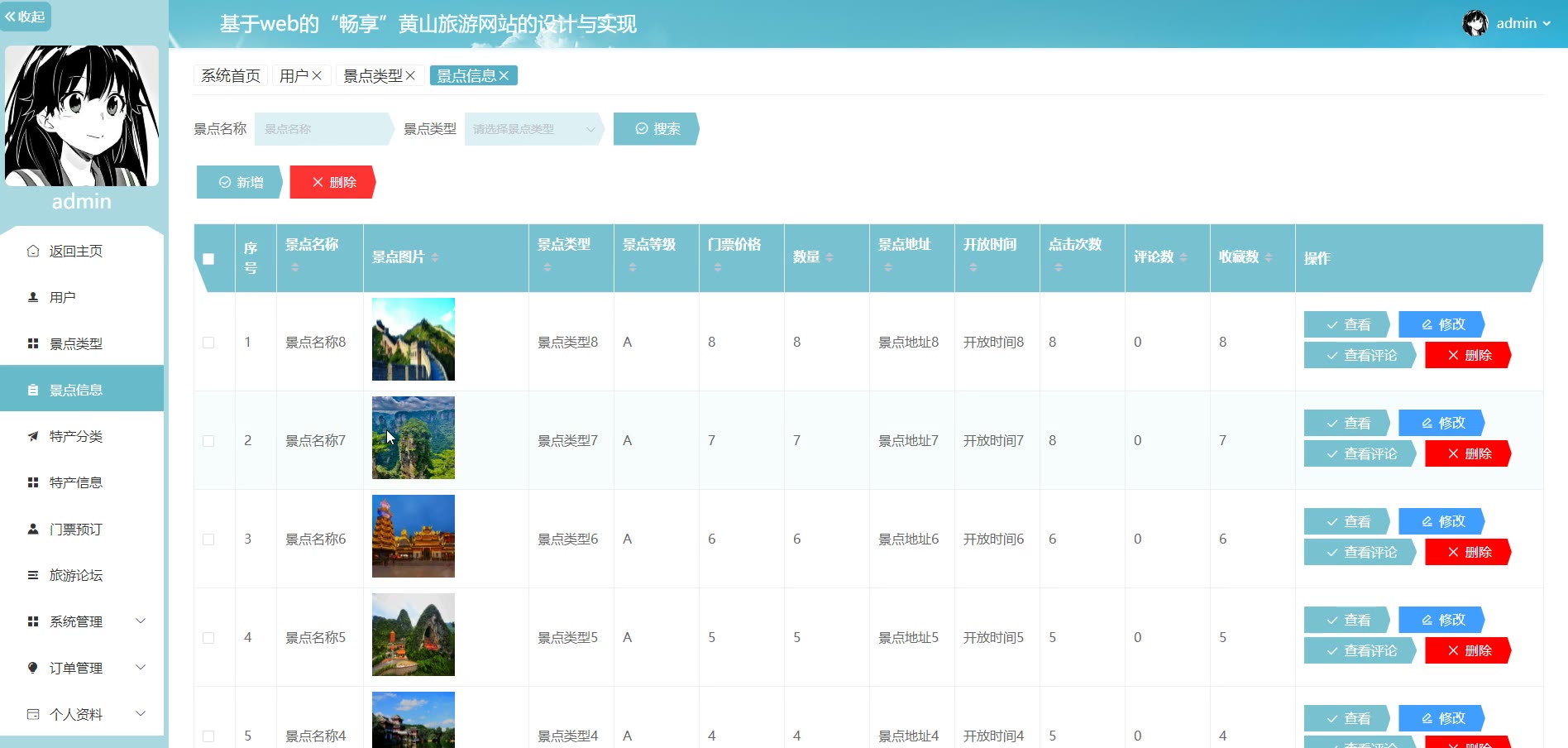Switch to the 系统首页 tab
This screenshot has width=1568, height=748.
(x=231, y=76)
